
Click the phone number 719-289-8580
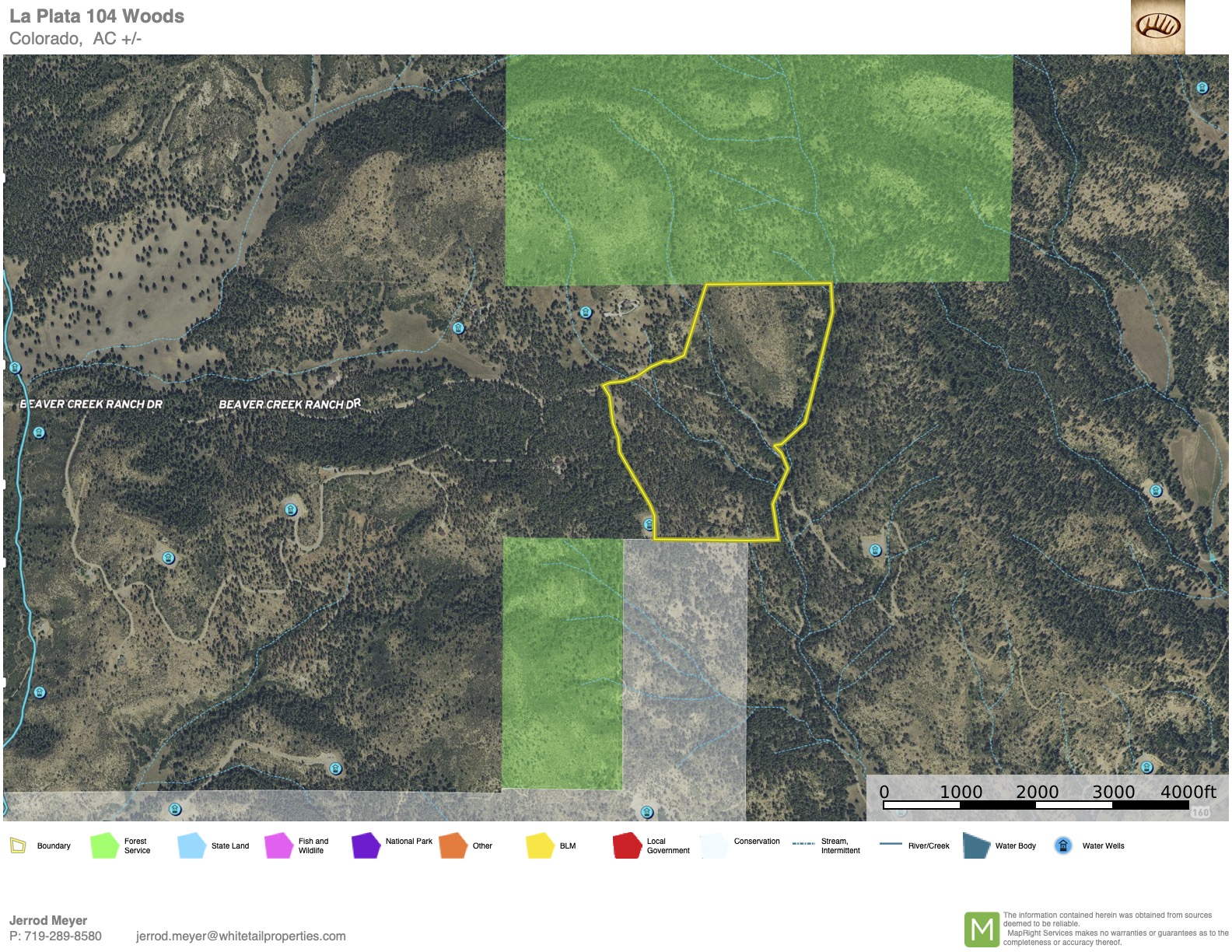coord(62,936)
